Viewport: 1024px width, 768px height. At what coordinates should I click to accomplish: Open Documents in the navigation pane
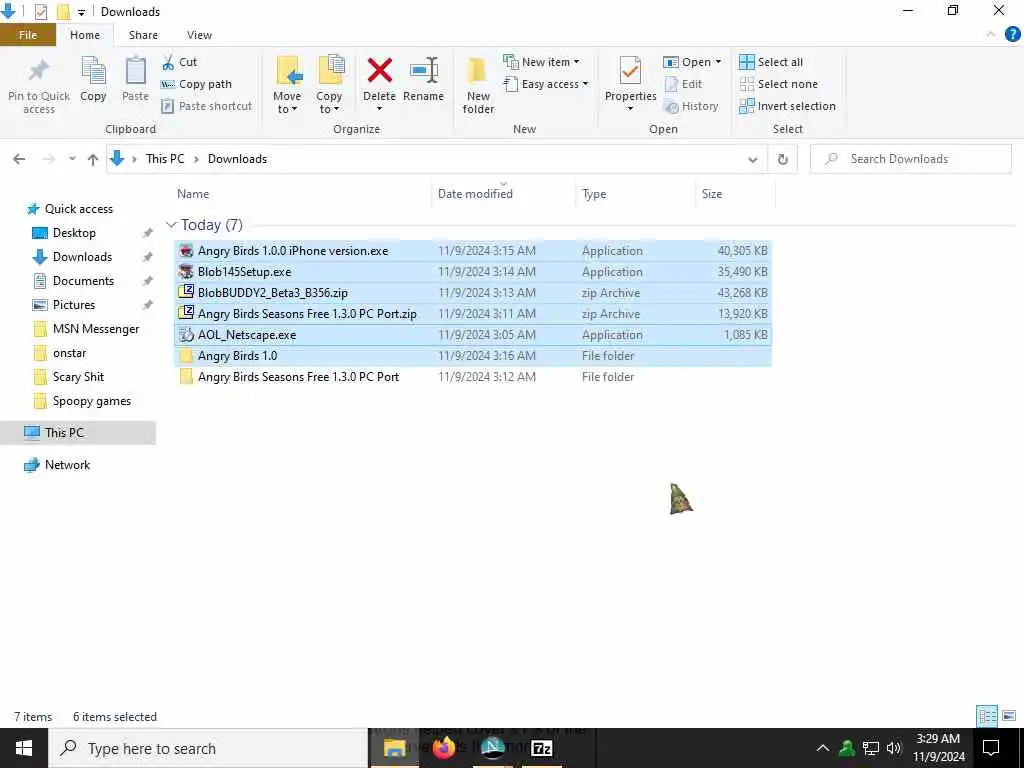83,281
